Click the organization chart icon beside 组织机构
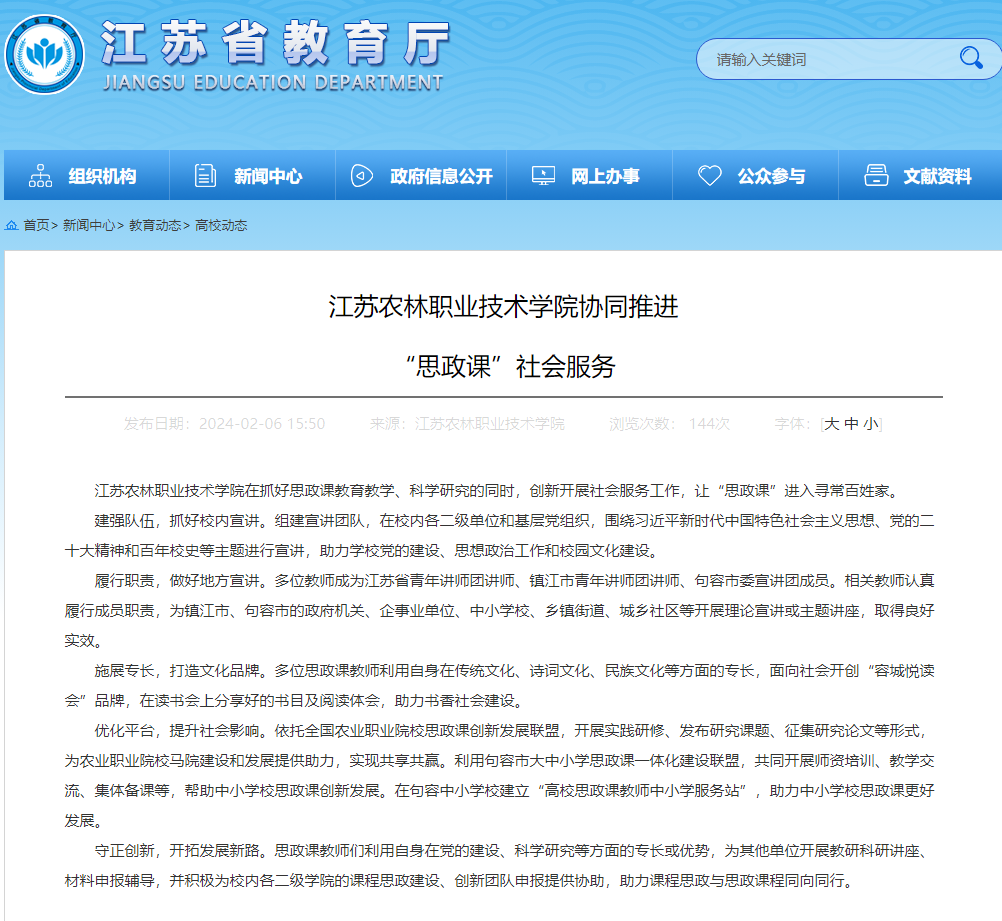1002x921 pixels. [x=39, y=174]
